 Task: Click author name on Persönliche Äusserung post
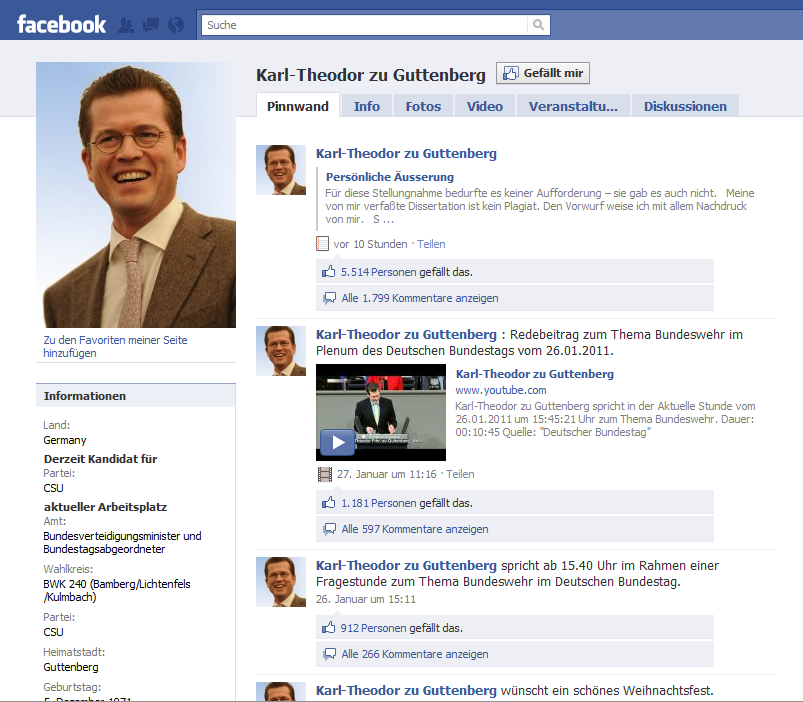pyautogui.click(x=406, y=153)
